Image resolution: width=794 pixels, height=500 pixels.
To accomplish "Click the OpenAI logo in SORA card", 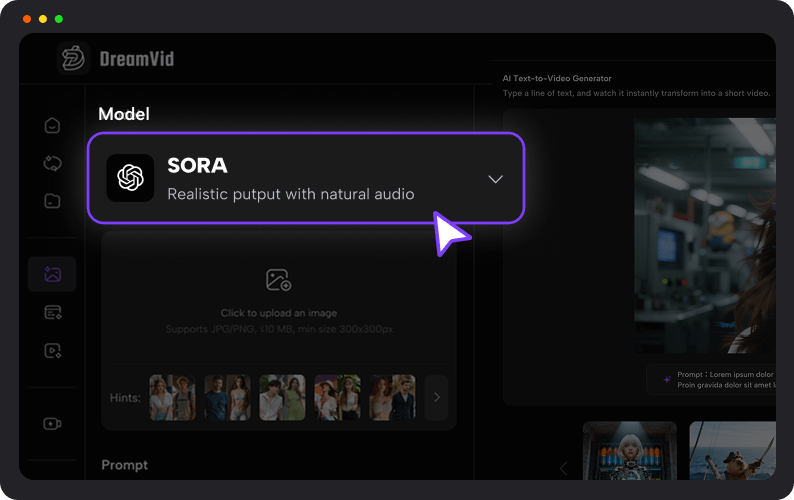I will point(130,178).
